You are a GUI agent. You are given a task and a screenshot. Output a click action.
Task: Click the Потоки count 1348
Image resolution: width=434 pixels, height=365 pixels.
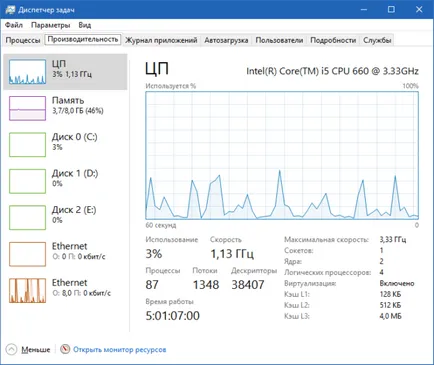click(206, 285)
